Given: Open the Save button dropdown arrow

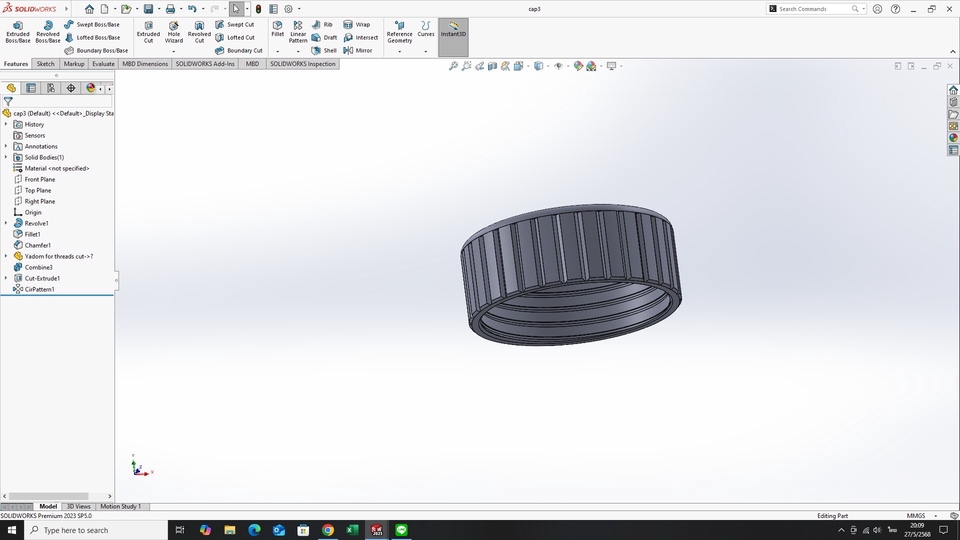Looking at the screenshot, I should [159, 9].
